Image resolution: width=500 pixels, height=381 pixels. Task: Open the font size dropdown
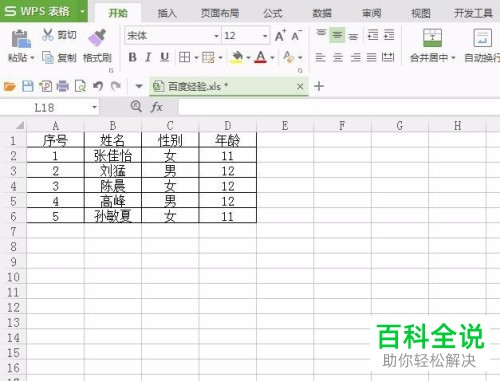pyautogui.click(x=265, y=36)
